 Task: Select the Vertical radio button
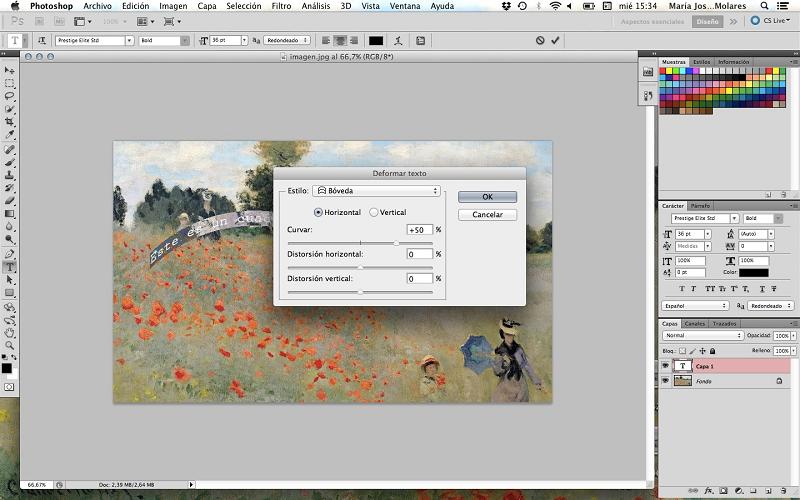374,212
